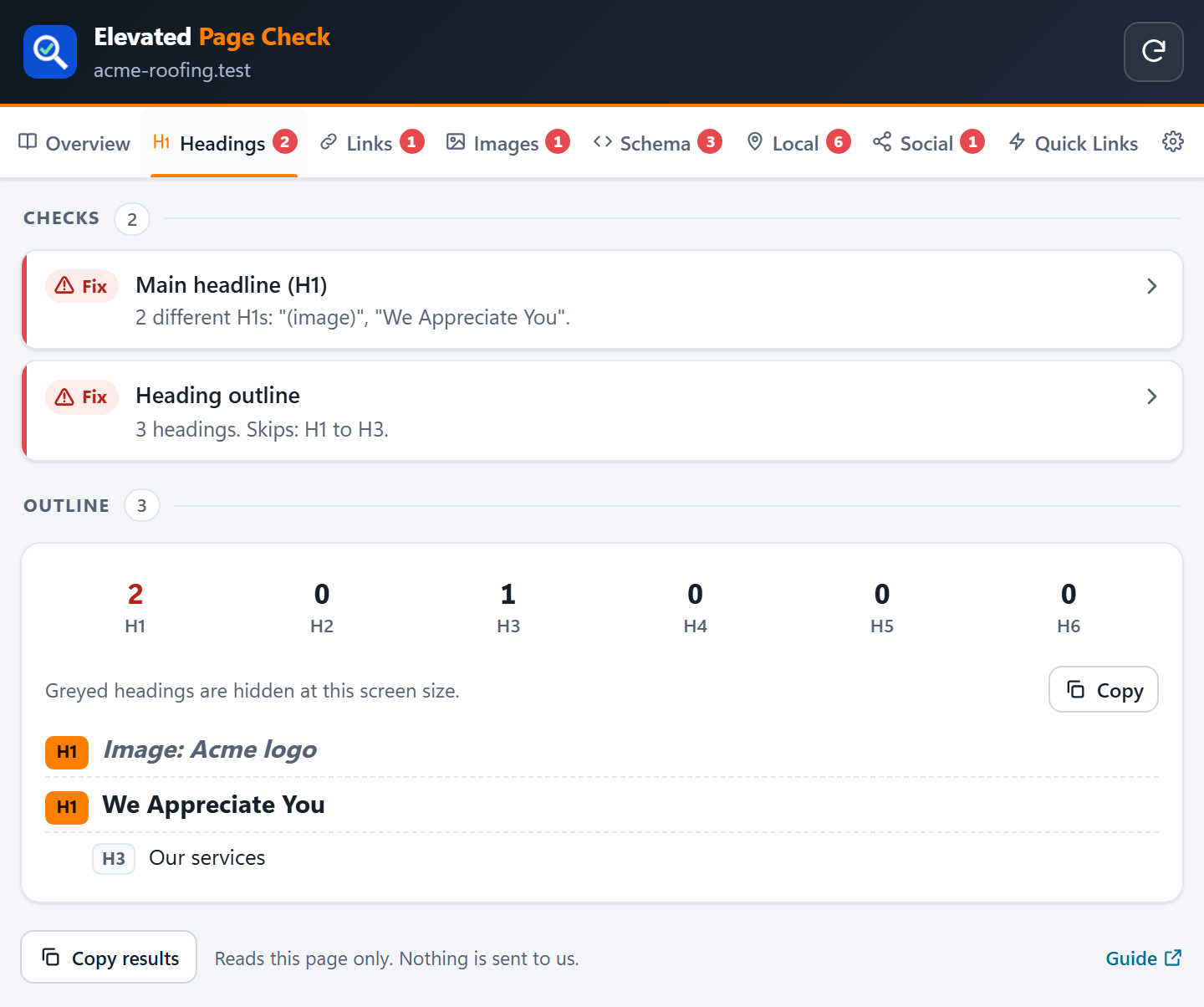The height and width of the screenshot is (1007, 1204).
Task: Click the red count badge on Schema tab
Action: (x=711, y=142)
